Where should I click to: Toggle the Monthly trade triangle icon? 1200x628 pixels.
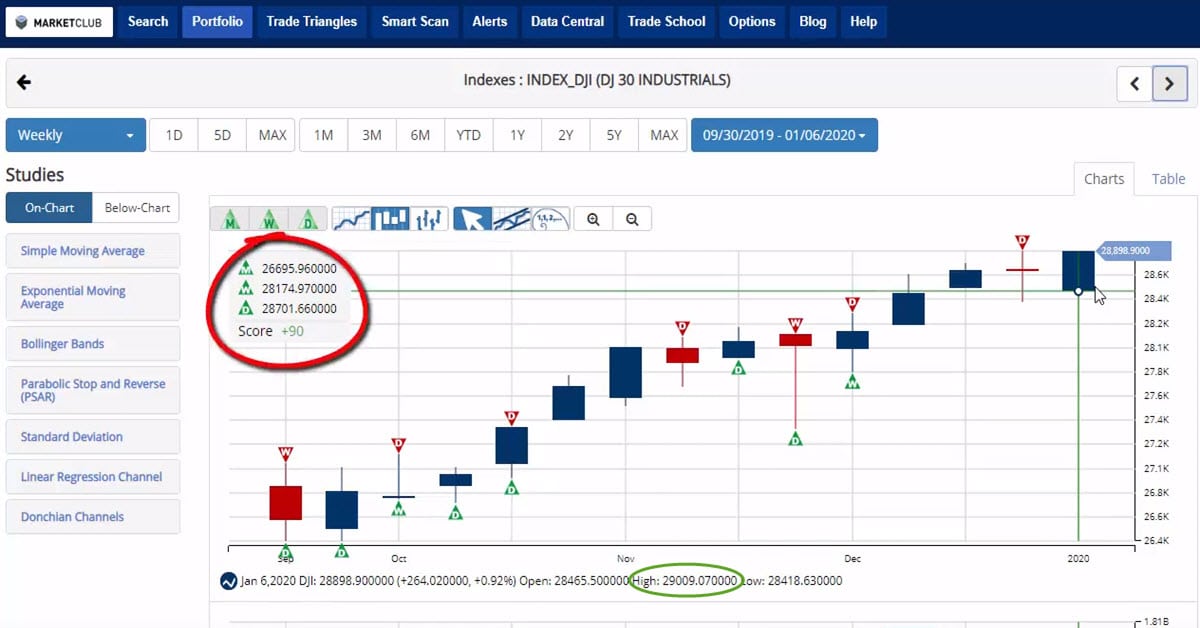(x=231, y=219)
